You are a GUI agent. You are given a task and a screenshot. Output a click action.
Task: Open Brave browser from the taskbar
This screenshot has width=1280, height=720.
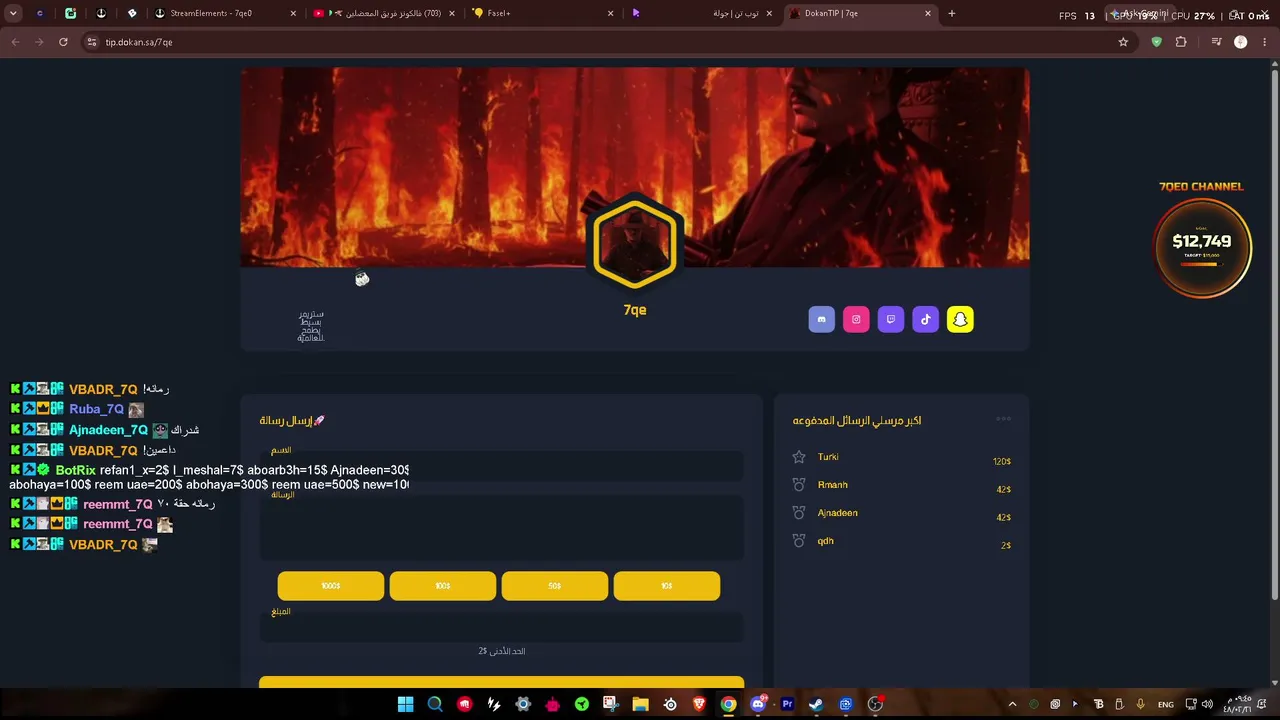[699, 704]
